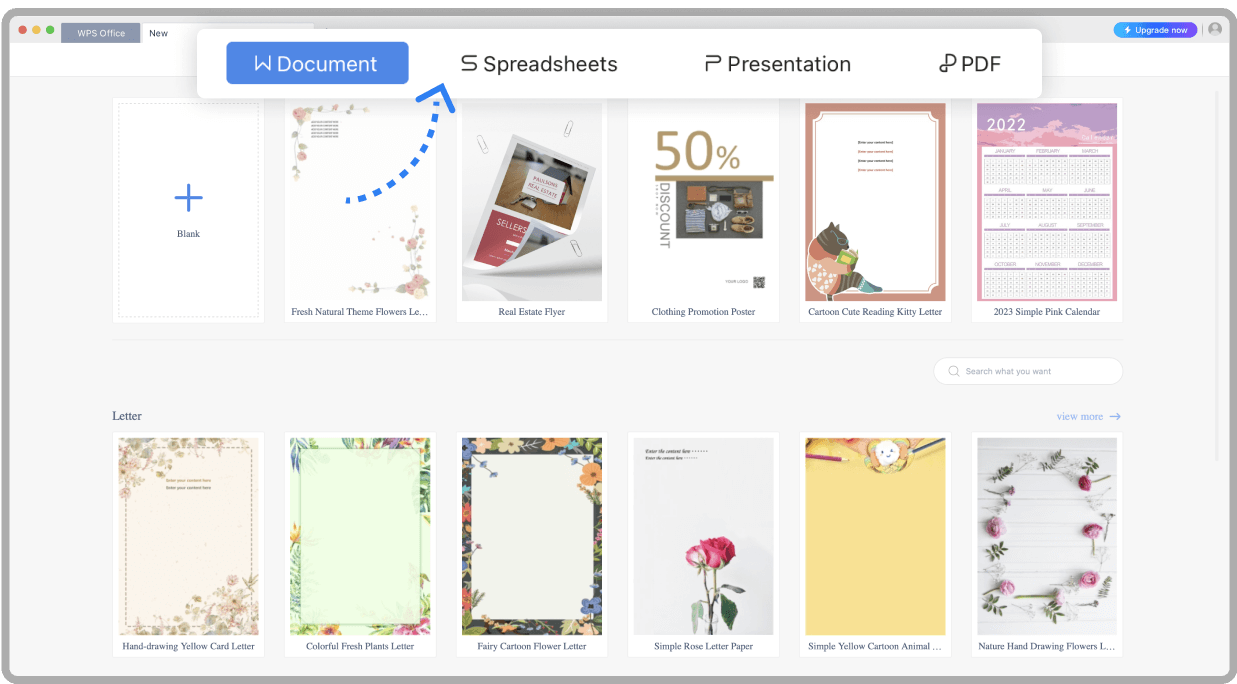Open the user account avatar icon

pos(1214,29)
